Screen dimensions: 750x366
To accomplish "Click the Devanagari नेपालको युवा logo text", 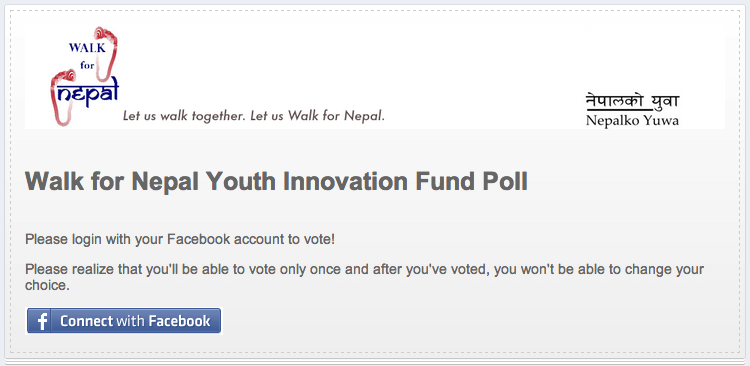I will pos(632,101).
